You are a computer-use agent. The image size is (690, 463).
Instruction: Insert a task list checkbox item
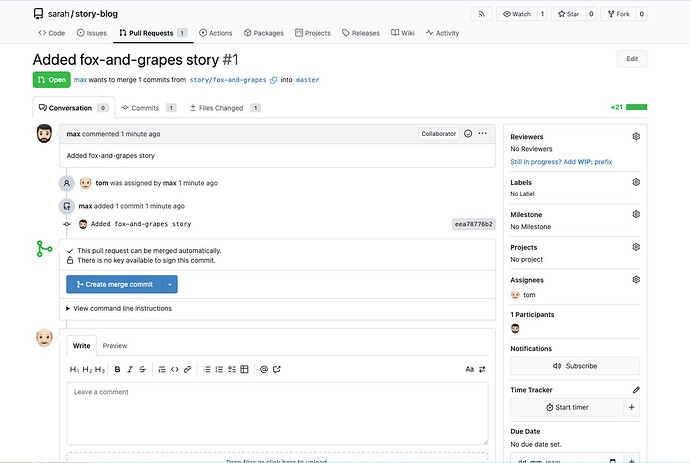(232, 369)
